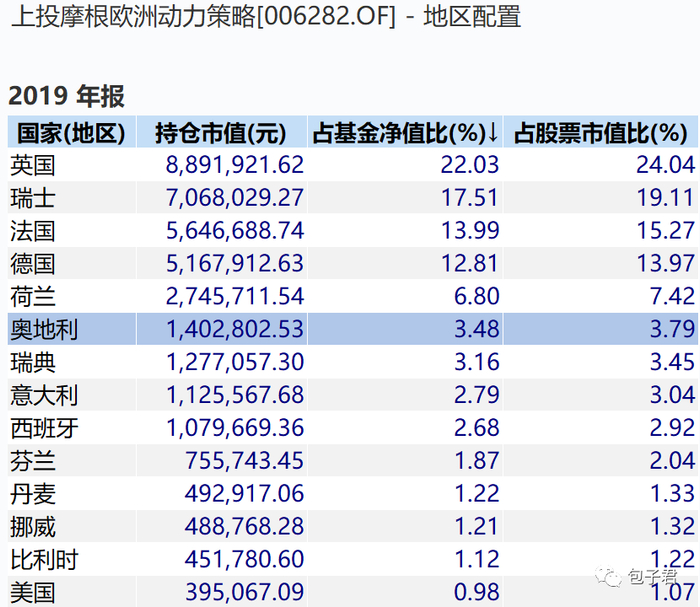Click the stock ratio 15.27
The width and height of the screenshot is (700, 607).
pyautogui.click(x=665, y=231)
